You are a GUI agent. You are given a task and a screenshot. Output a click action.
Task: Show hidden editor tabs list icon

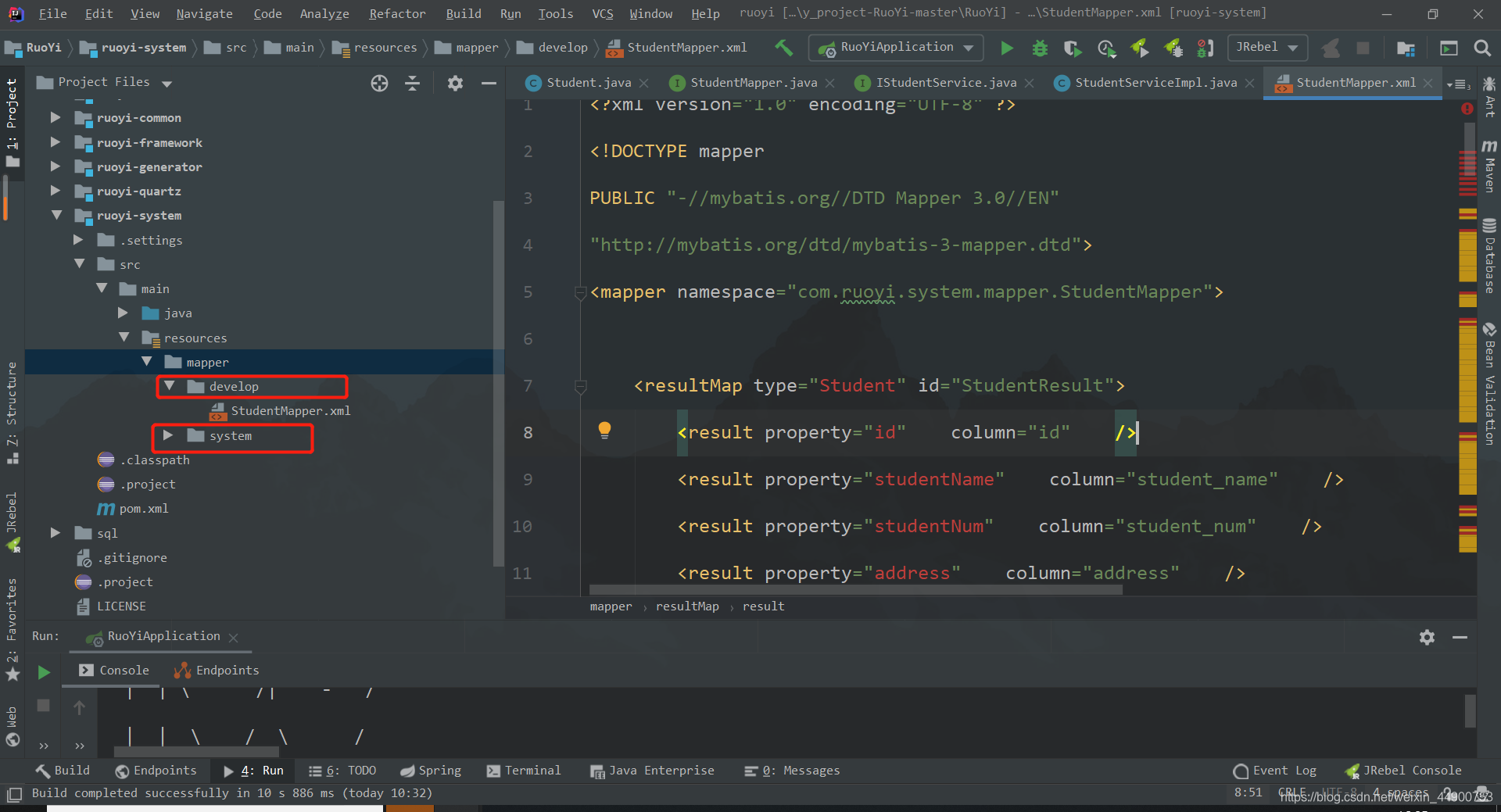point(1459,84)
